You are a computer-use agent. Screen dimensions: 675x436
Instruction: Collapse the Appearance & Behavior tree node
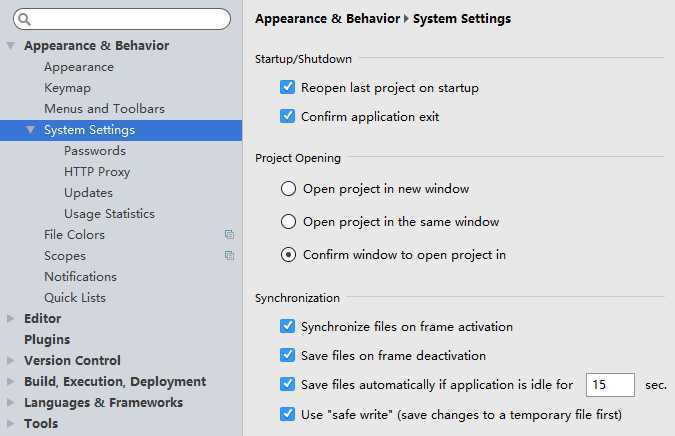click(11, 45)
